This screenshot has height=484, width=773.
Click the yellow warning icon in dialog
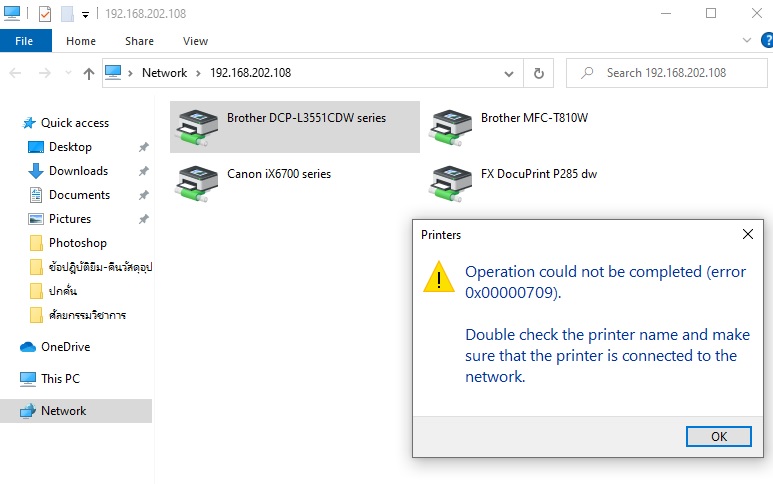pyautogui.click(x=438, y=277)
